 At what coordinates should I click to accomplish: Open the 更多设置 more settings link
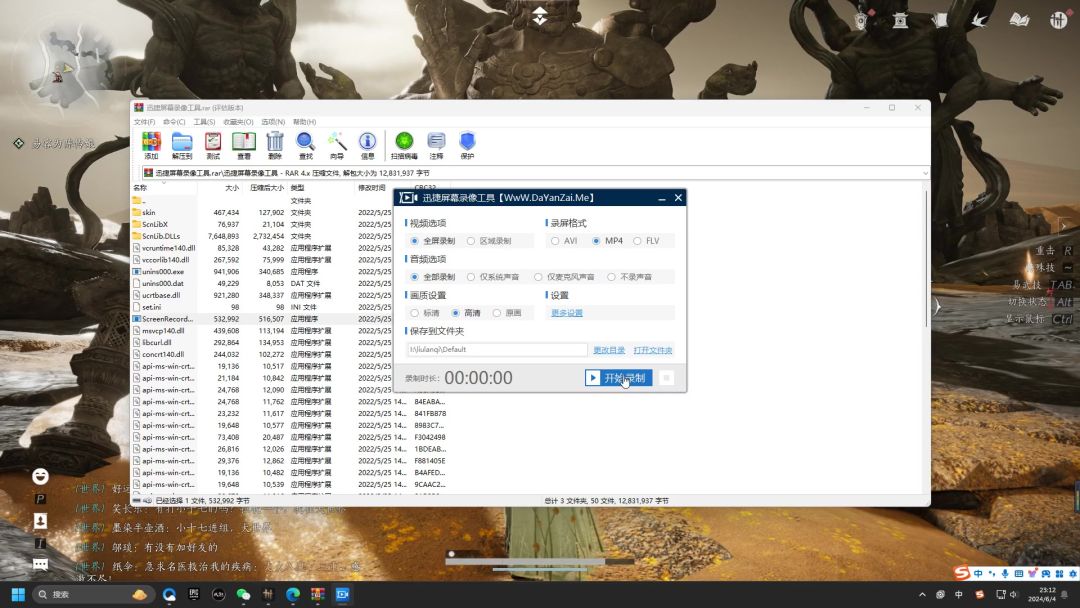tap(567, 313)
